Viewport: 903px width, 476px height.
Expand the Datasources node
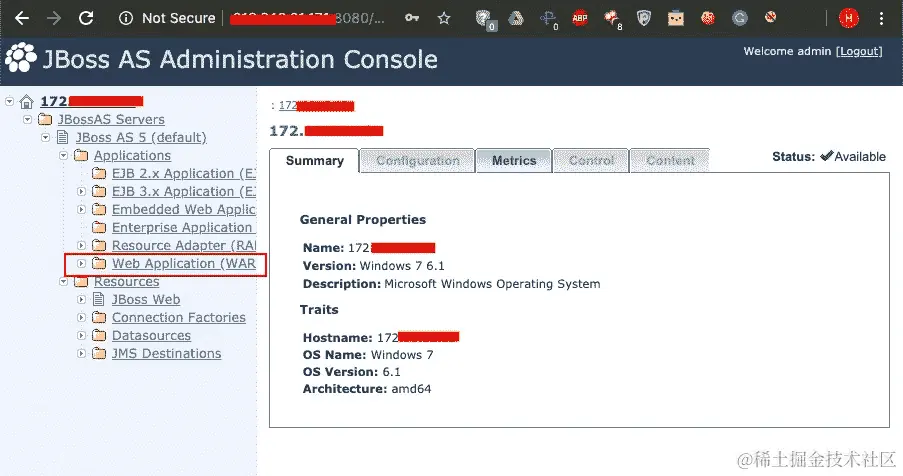pyautogui.click(x=81, y=335)
